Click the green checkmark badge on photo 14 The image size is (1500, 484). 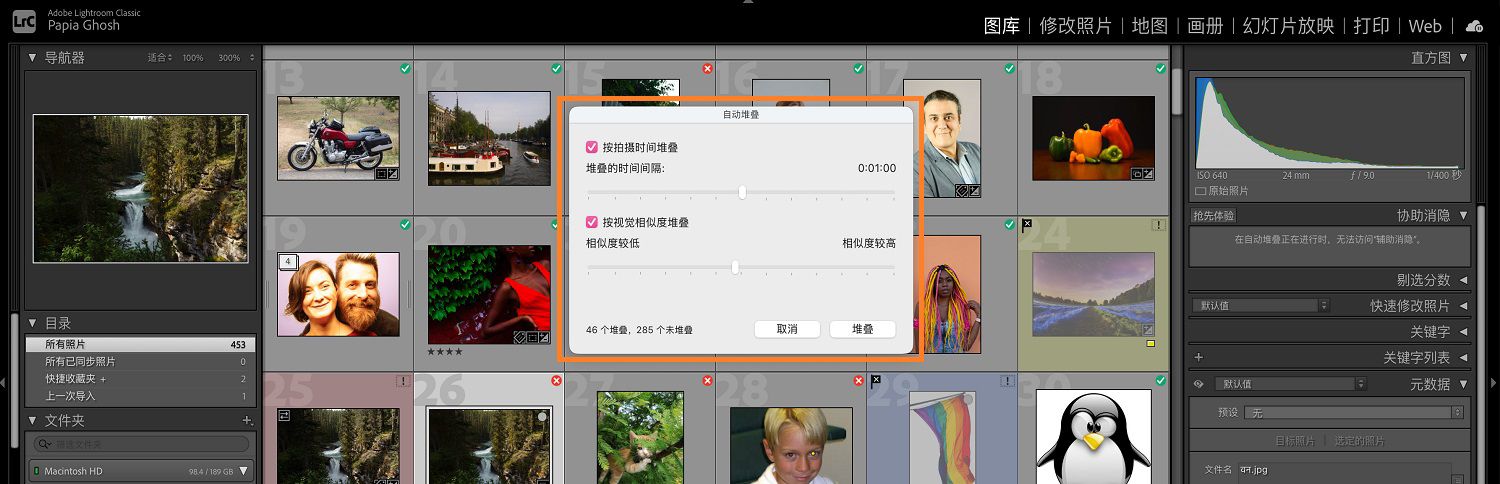tap(556, 68)
